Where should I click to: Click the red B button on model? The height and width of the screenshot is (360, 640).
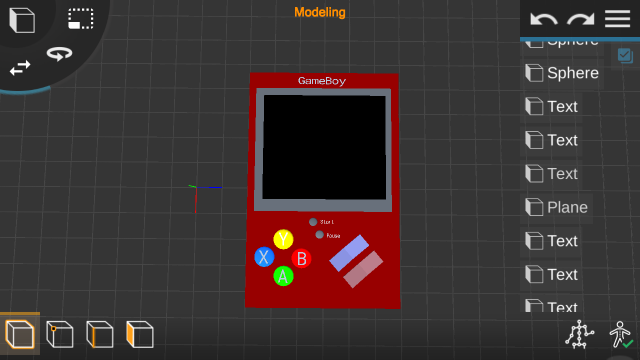[302, 258]
